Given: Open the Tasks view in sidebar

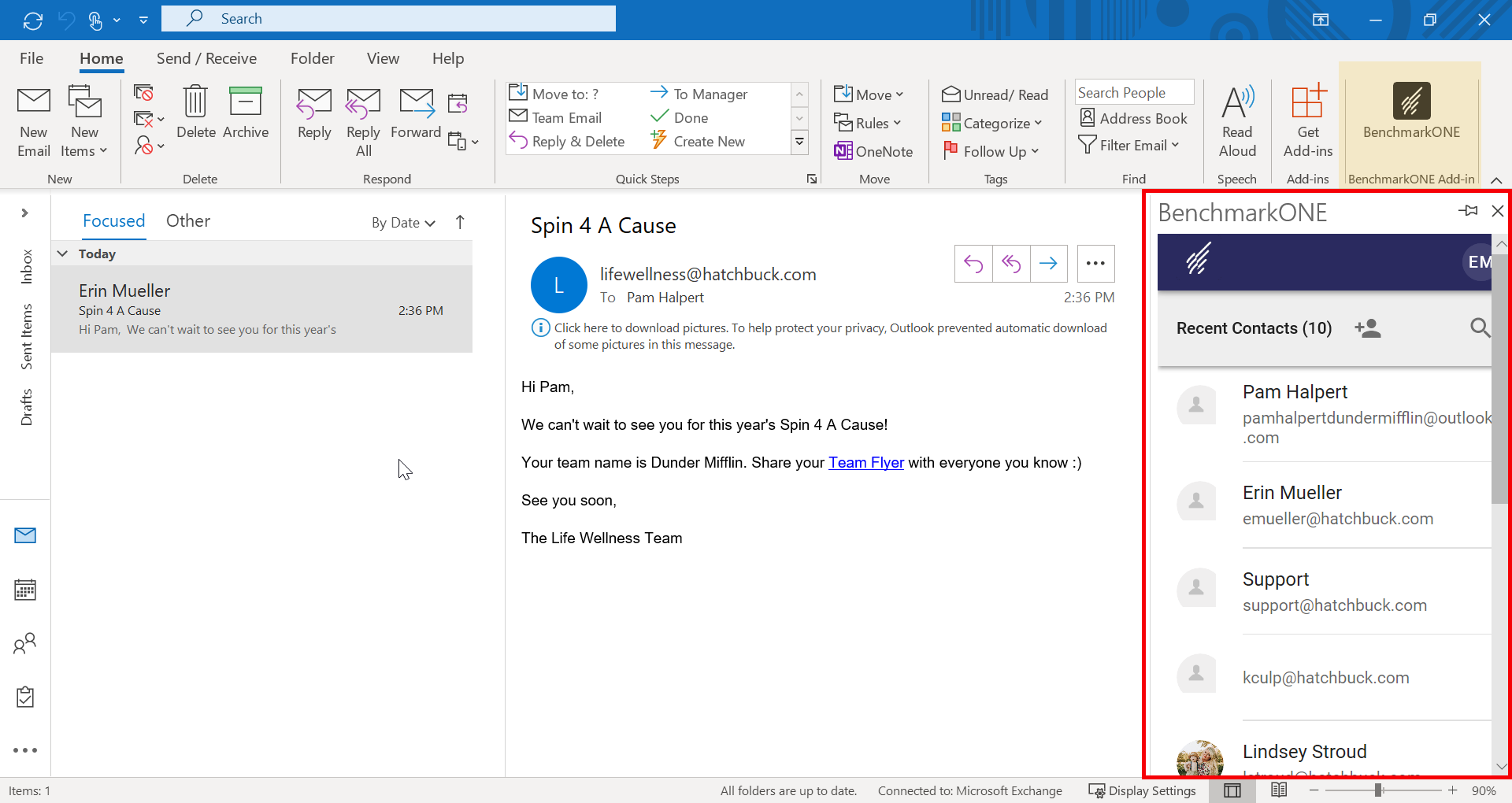Looking at the screenshot, I should click(x=25, y=697).
